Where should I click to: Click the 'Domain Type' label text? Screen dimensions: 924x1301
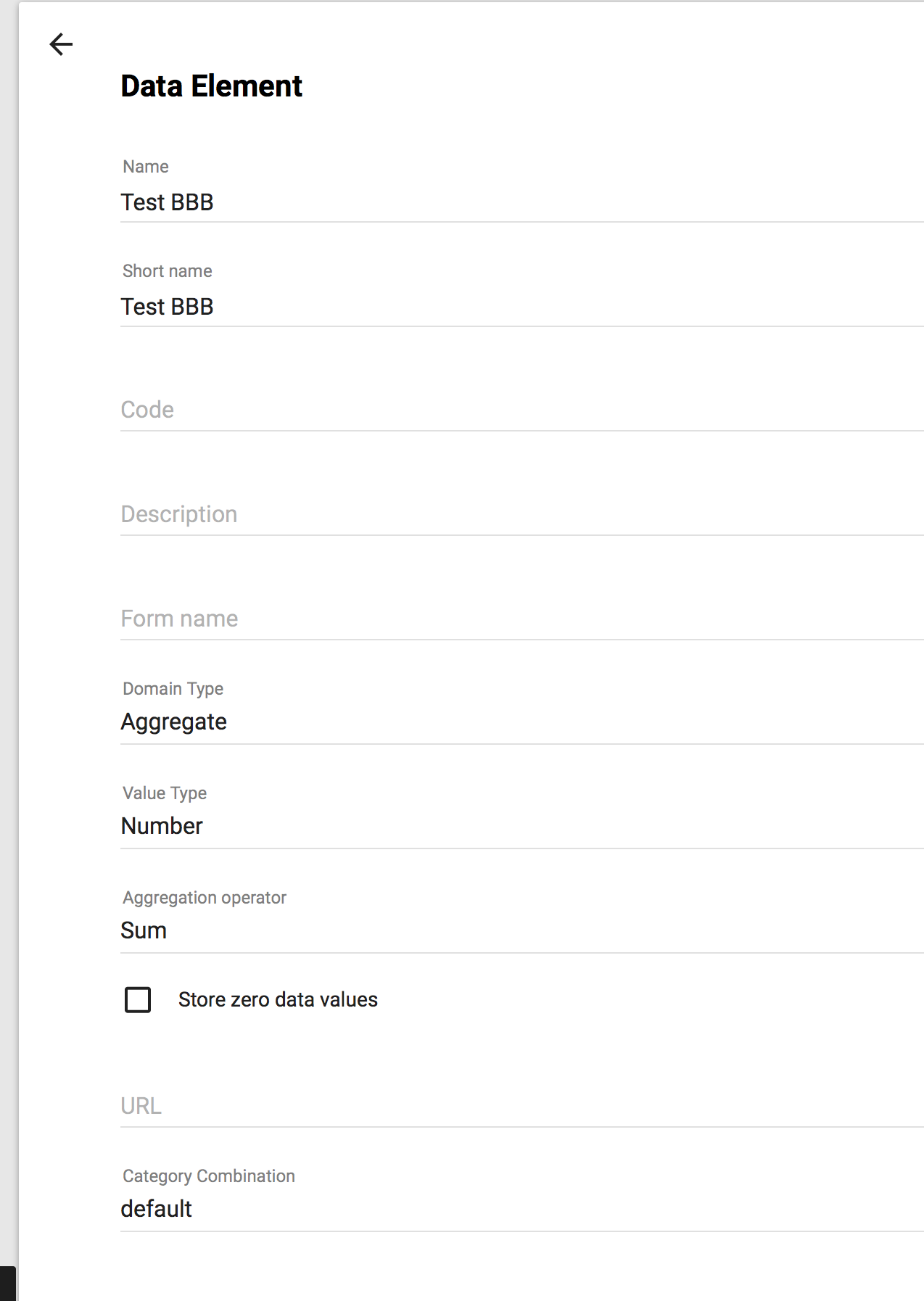(173, 689)
